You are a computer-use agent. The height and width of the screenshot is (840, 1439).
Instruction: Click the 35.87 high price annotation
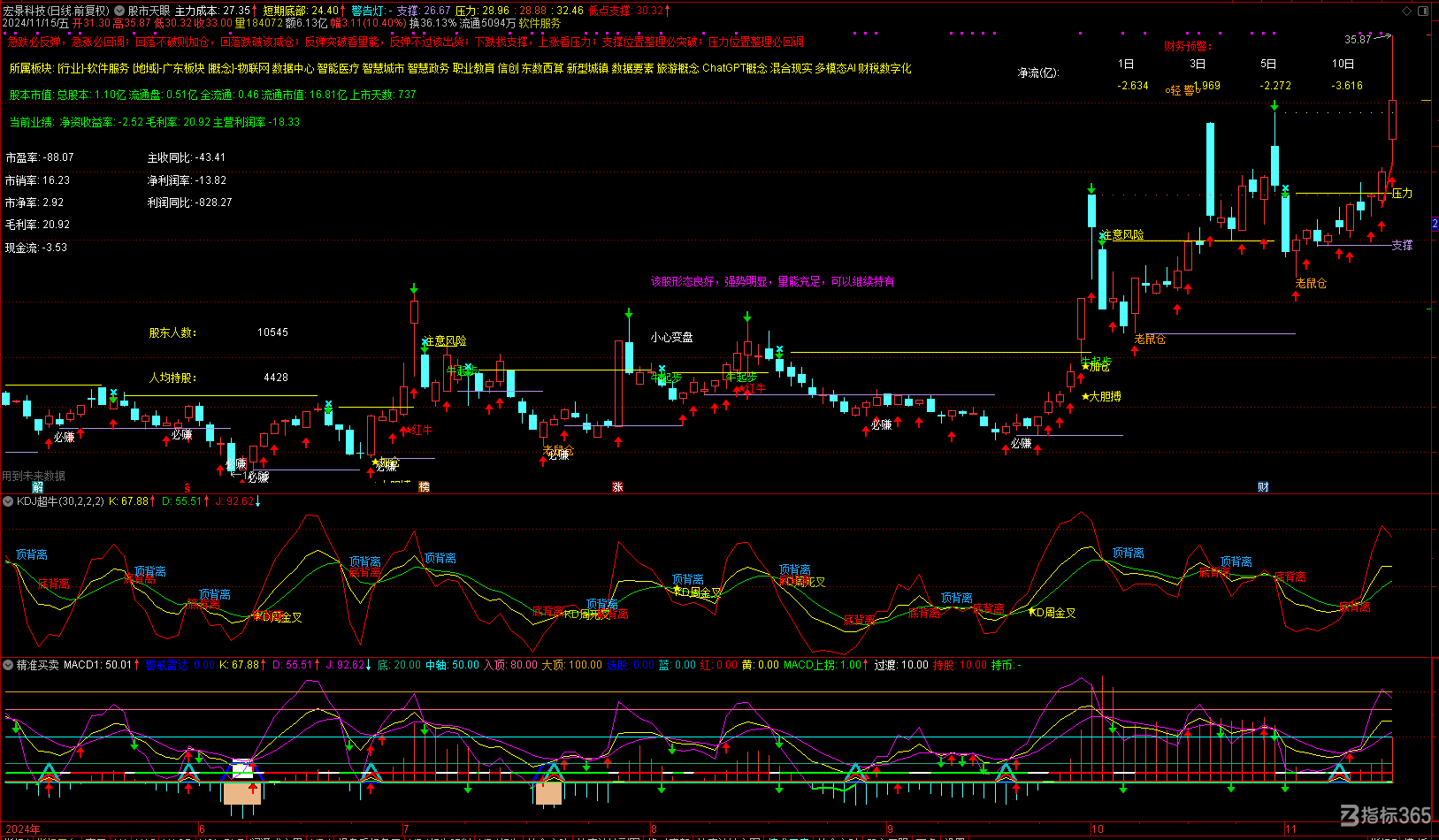click(x=1358, y=40)
